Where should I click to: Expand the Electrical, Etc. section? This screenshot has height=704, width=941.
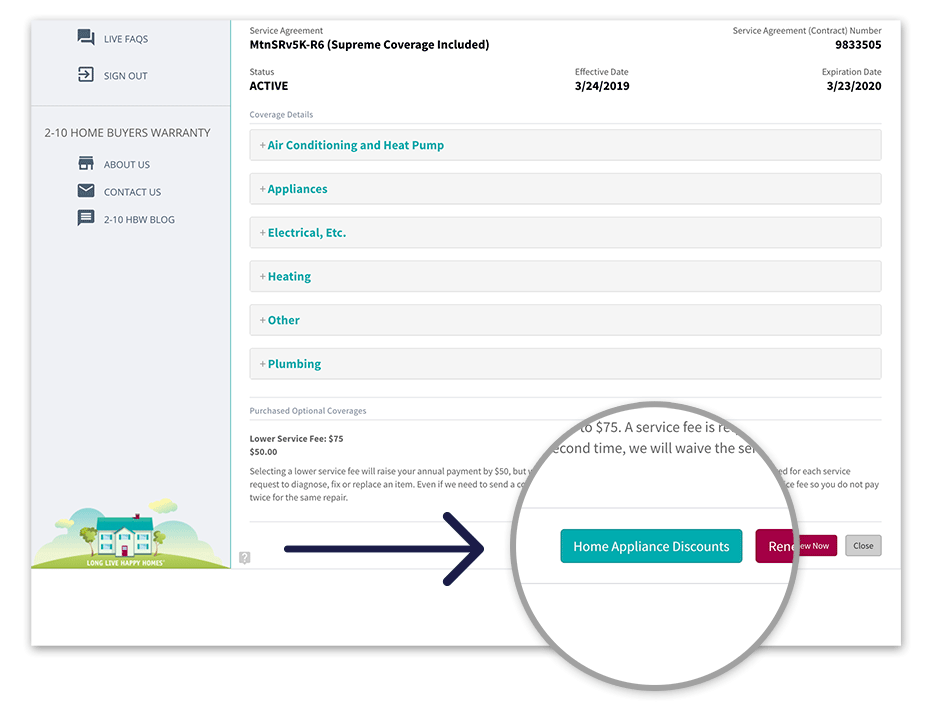565,233
